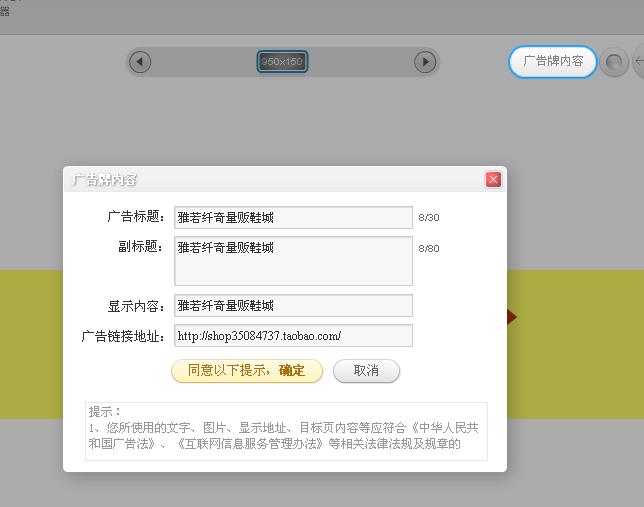The width and height of the screenshot is (644, 507).
Task: Click the red arrow beside the dialog
Action: (512, 317)
